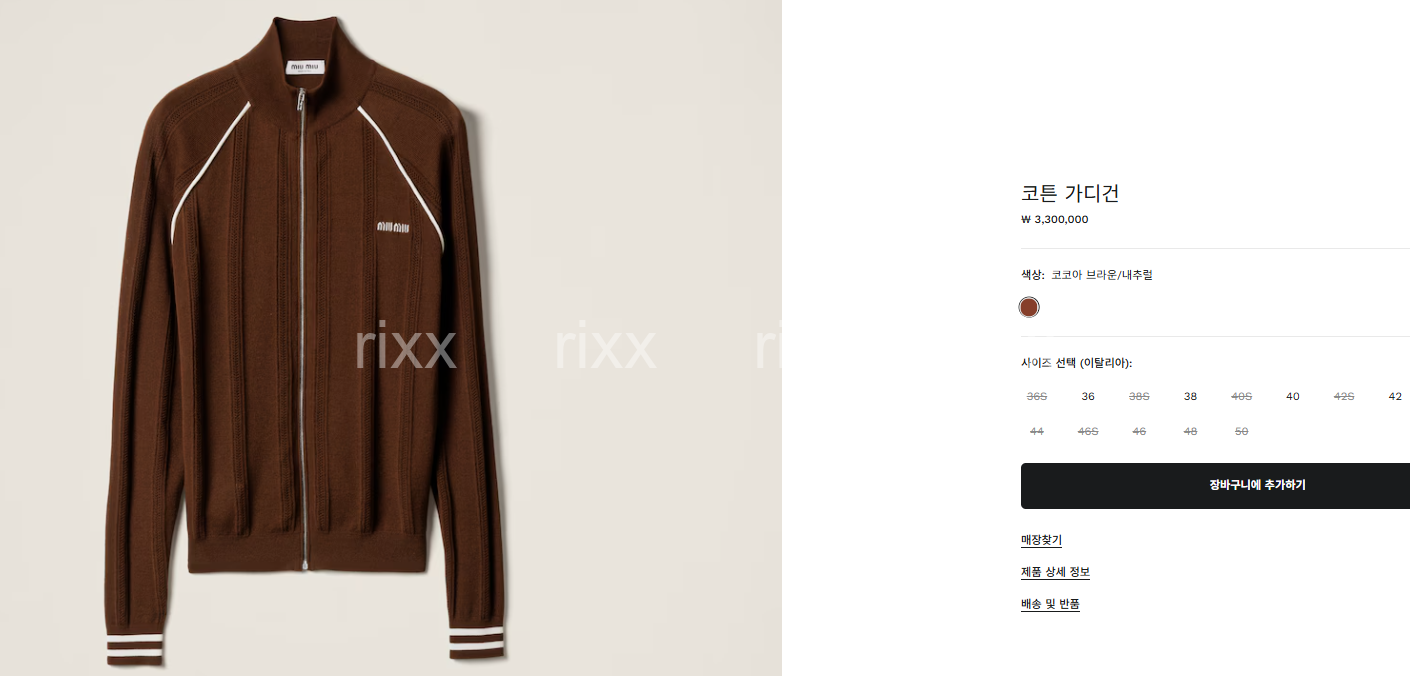The image size is (1410, 676).
Task: Choose size 40
Action: point(1293,397)
